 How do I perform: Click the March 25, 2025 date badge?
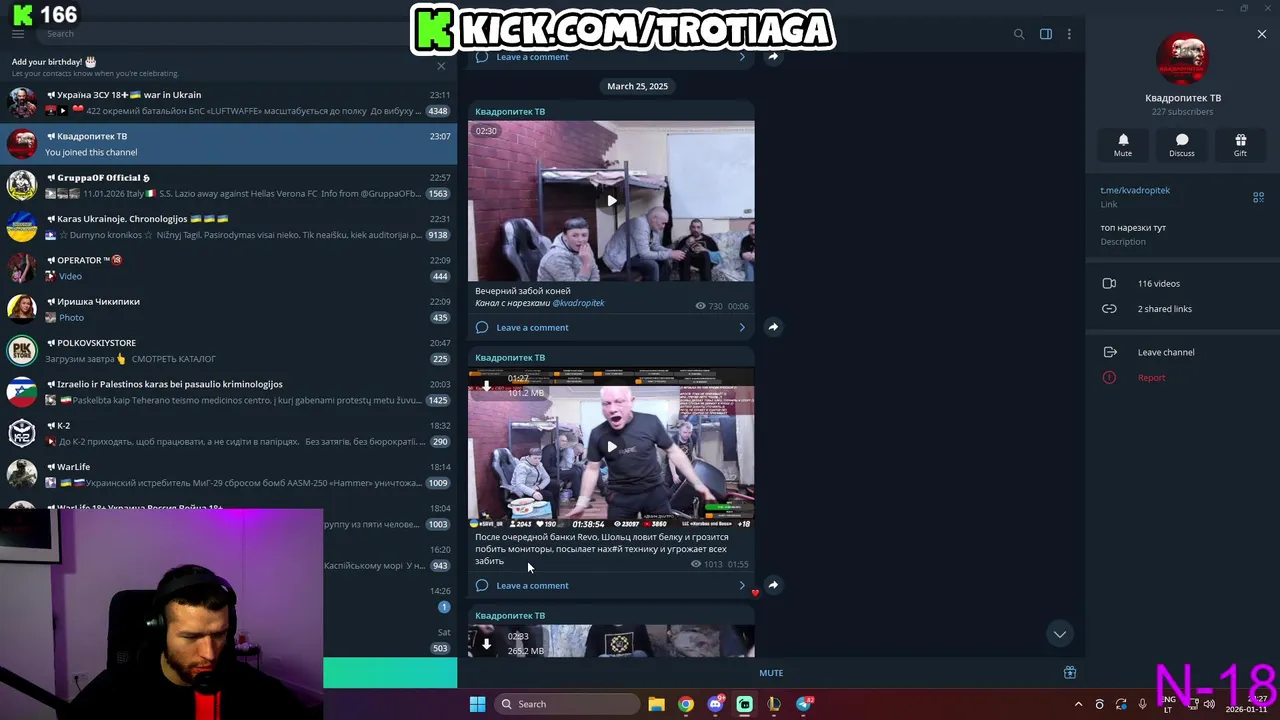pyautogui.click(x=637, y=86)
